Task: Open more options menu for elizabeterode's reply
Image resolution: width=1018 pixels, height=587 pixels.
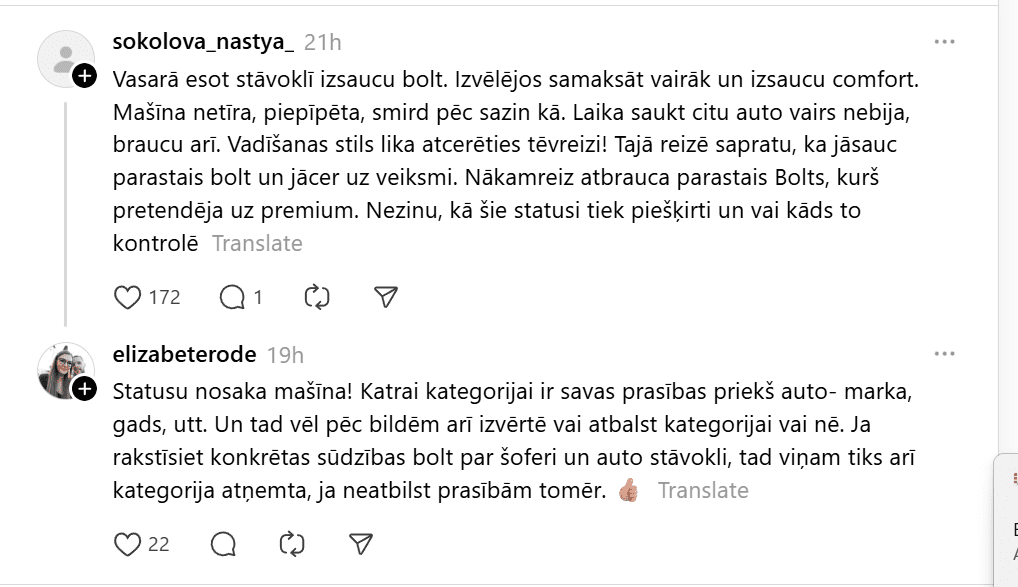Action: pyautogui.click(x=944, y=354)
